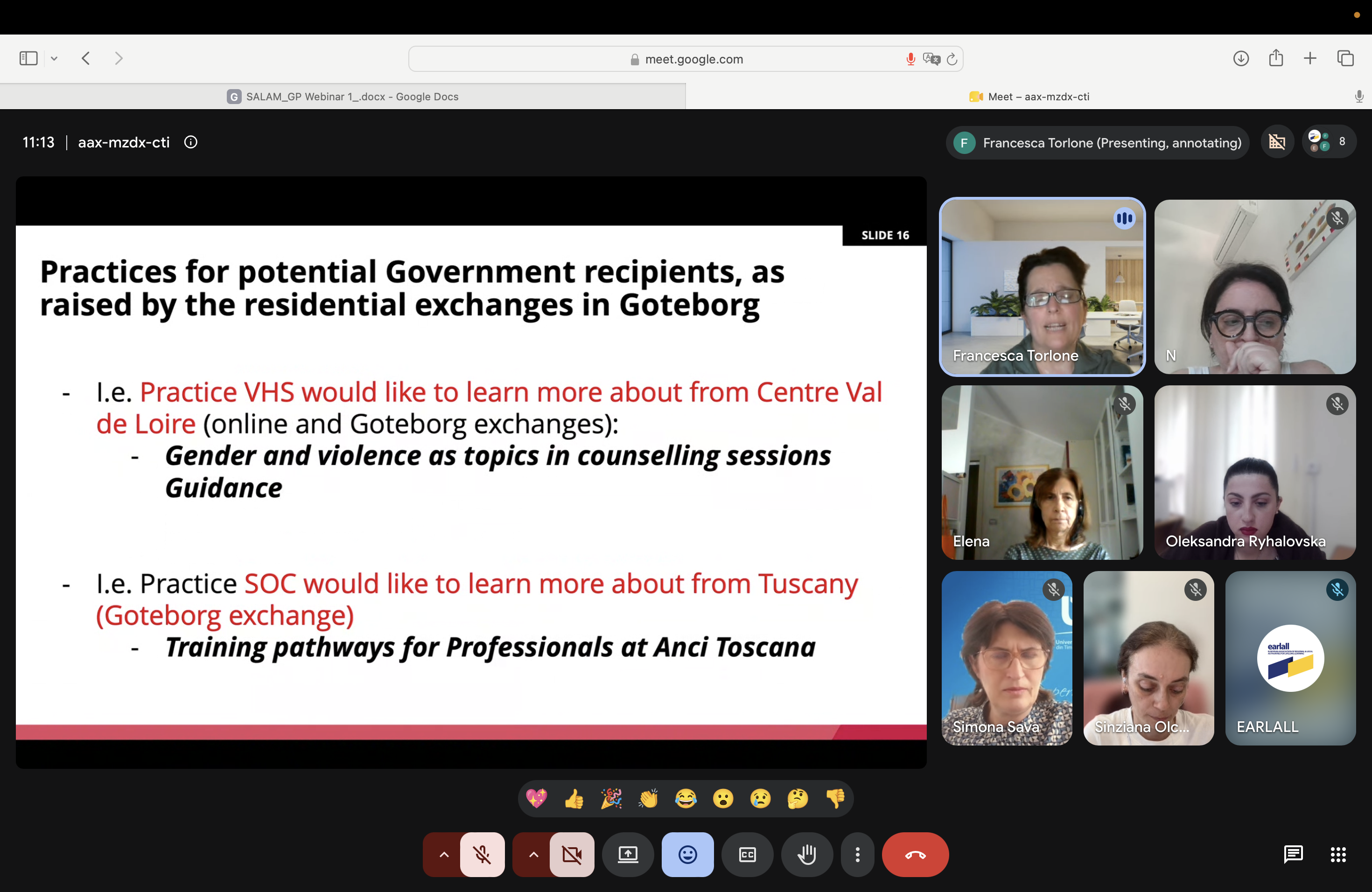Turn on the camera
Viewport: 1372px width, 892px height.
[572, 855]
